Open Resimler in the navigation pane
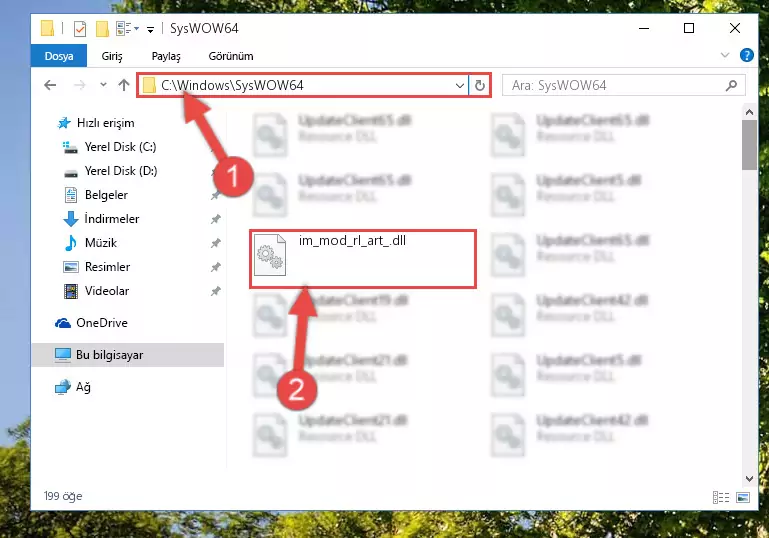This screenshot has width=769, height=538. (107, 267)
